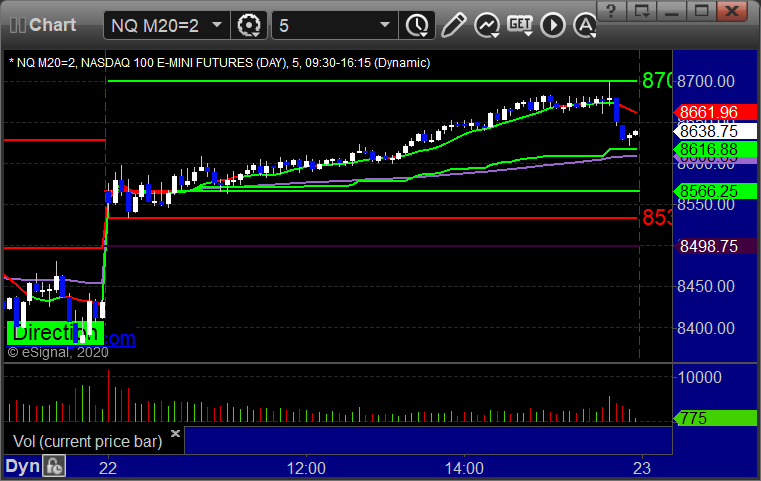The image size is (761, 481).
Task: Select the pencil drawing tools icon
Action: [x=453, y=25]
